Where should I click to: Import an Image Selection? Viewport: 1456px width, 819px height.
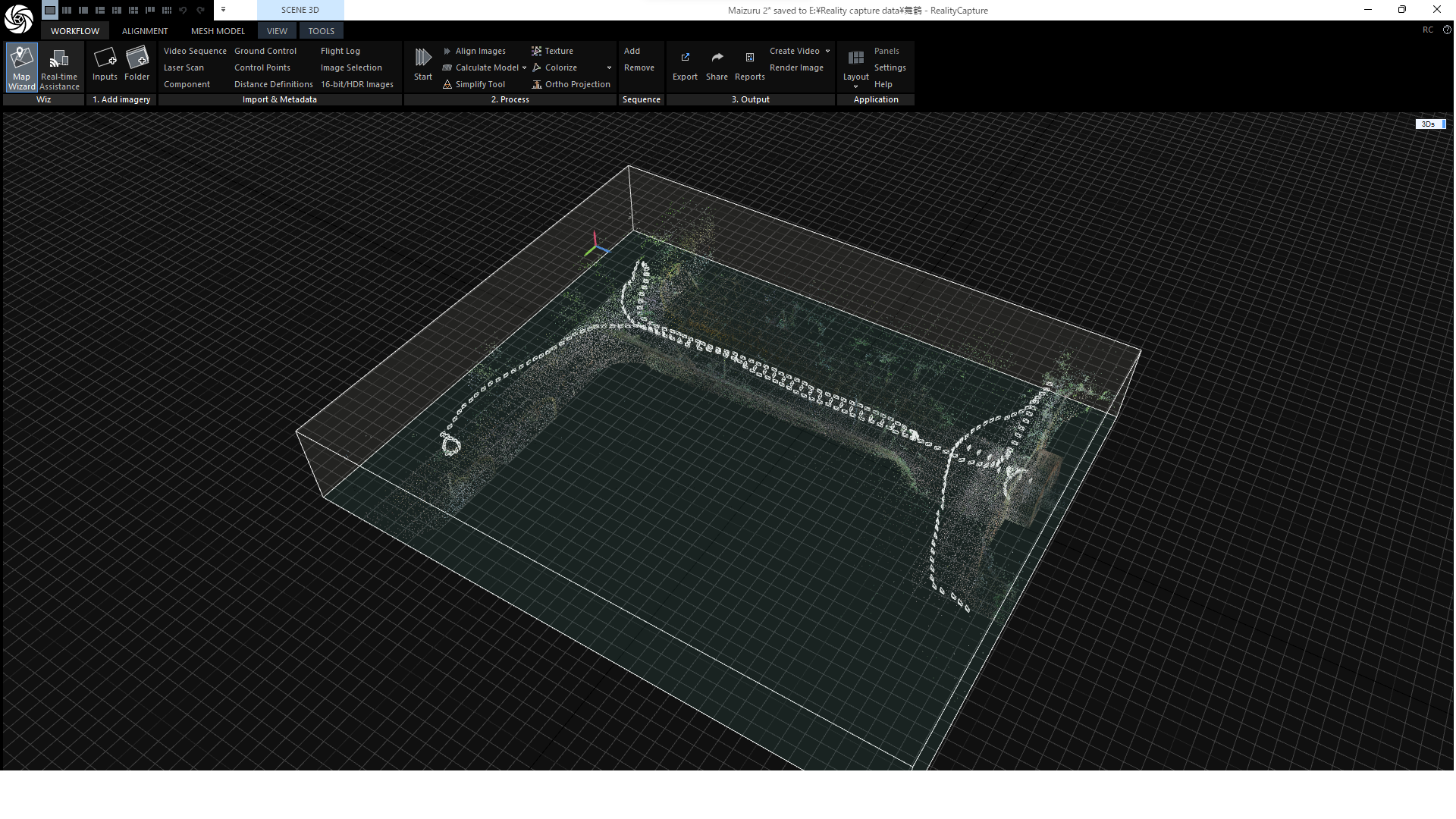point(351,67)
